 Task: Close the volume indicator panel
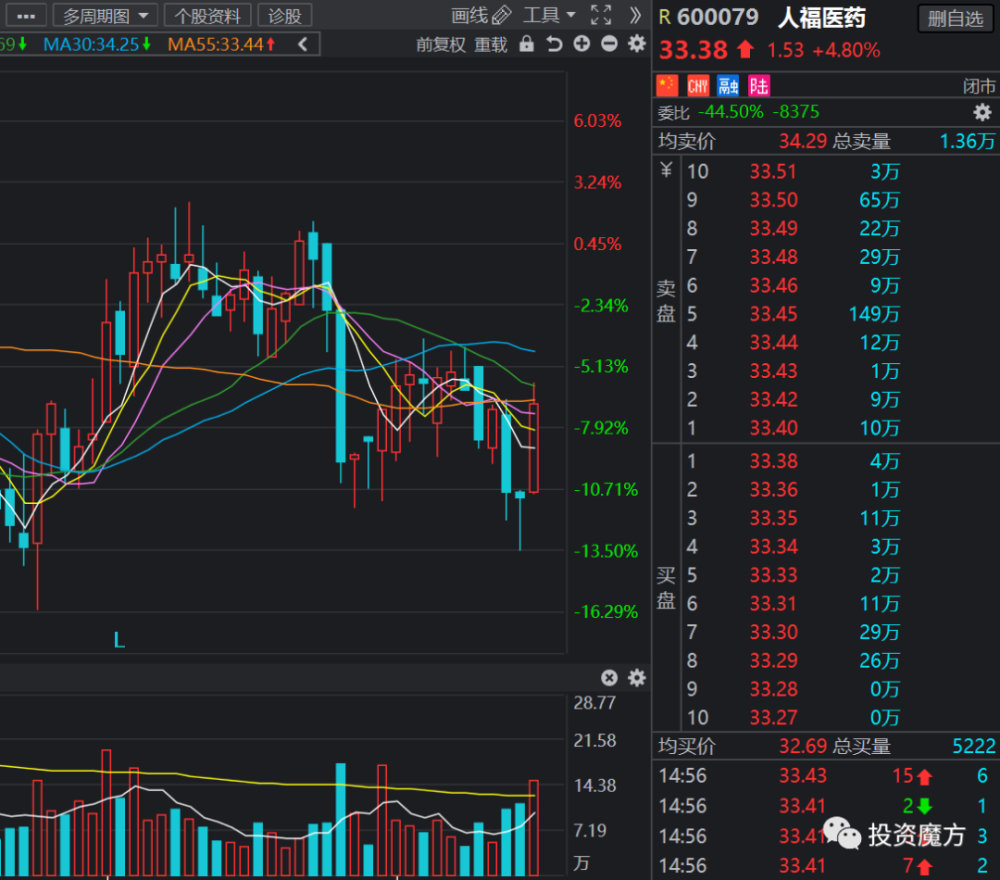point(609,677)
